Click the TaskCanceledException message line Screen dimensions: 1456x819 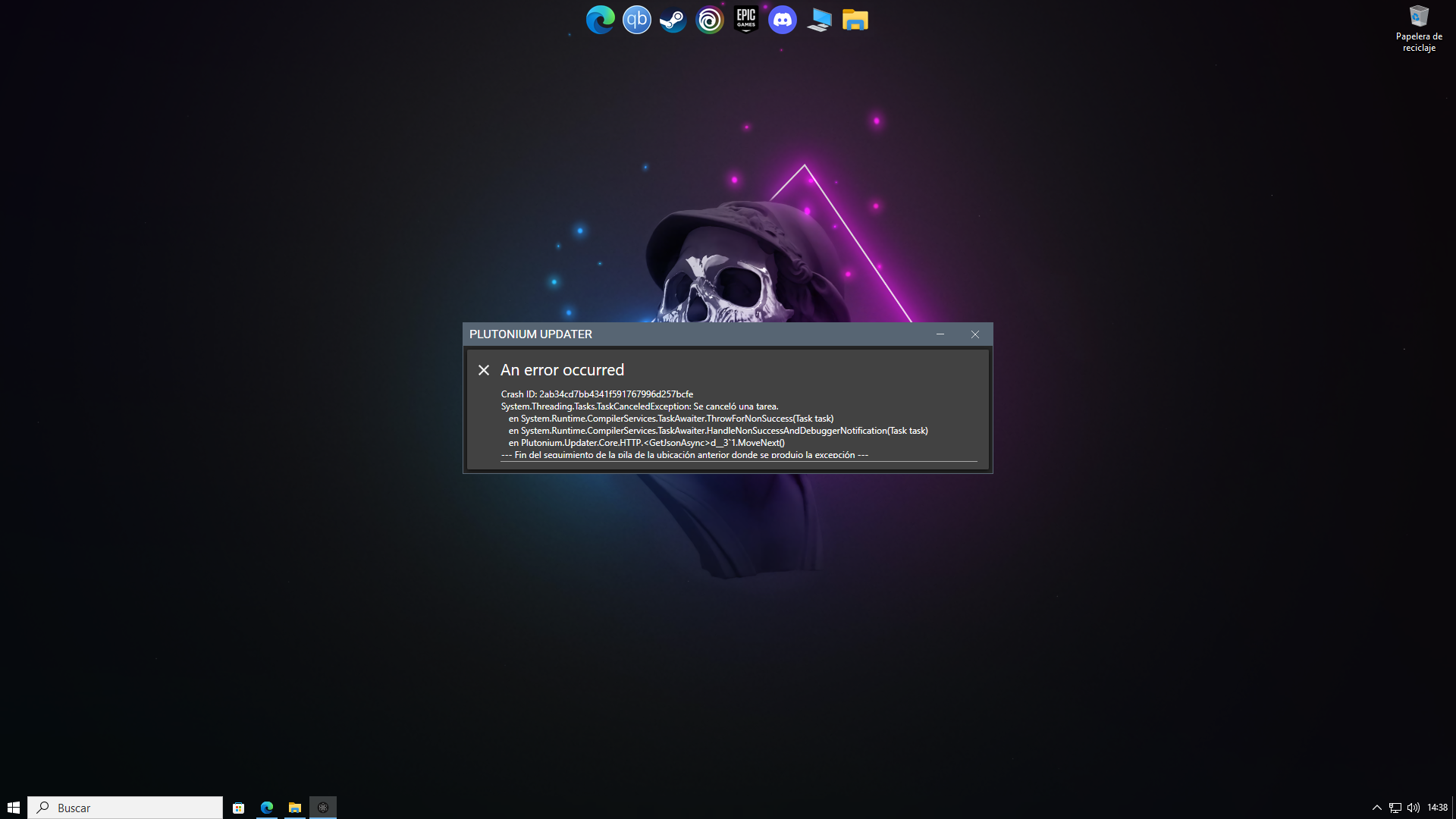[x=639, y=406]
